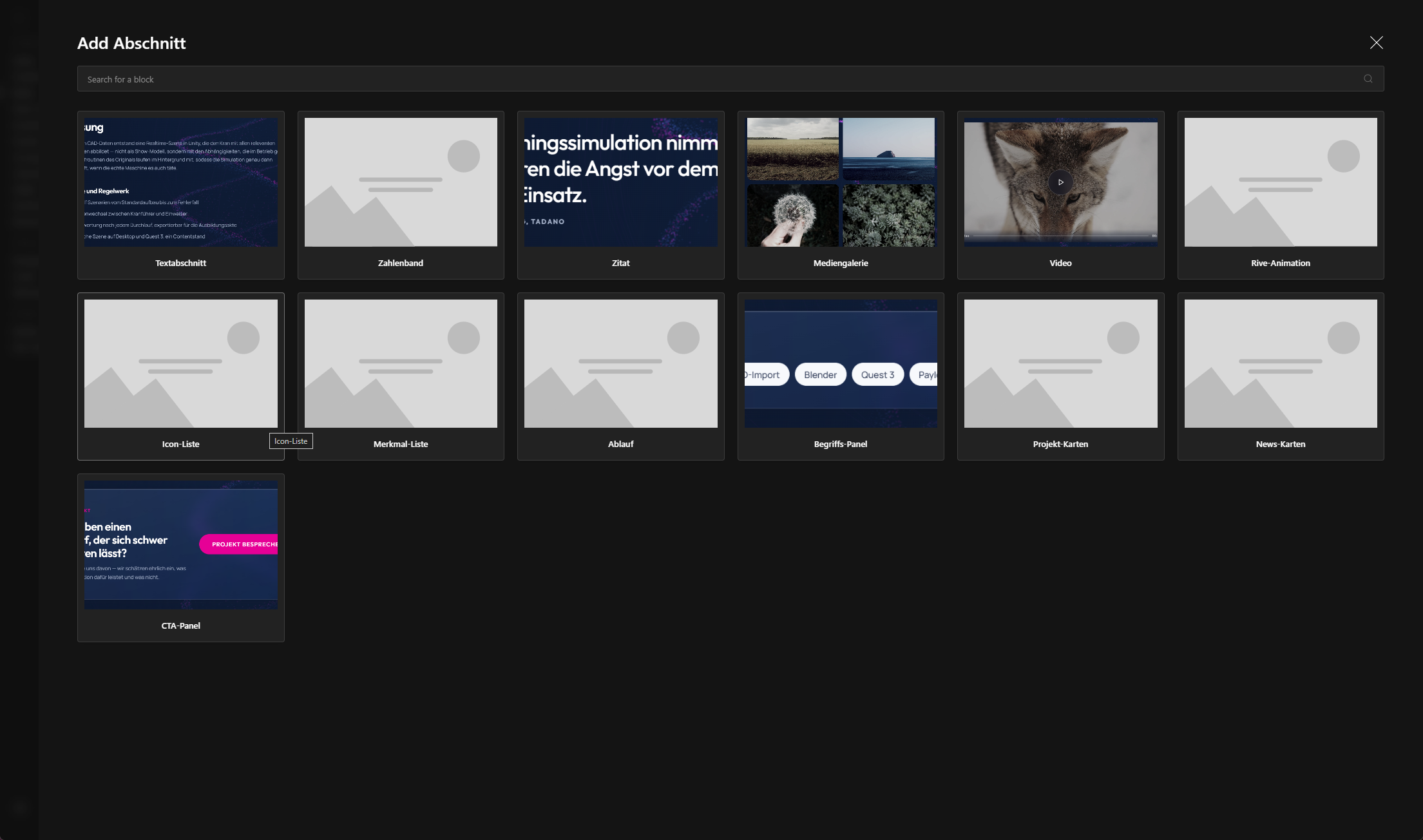Click the Begriffs-Panel label

point(841,444)
